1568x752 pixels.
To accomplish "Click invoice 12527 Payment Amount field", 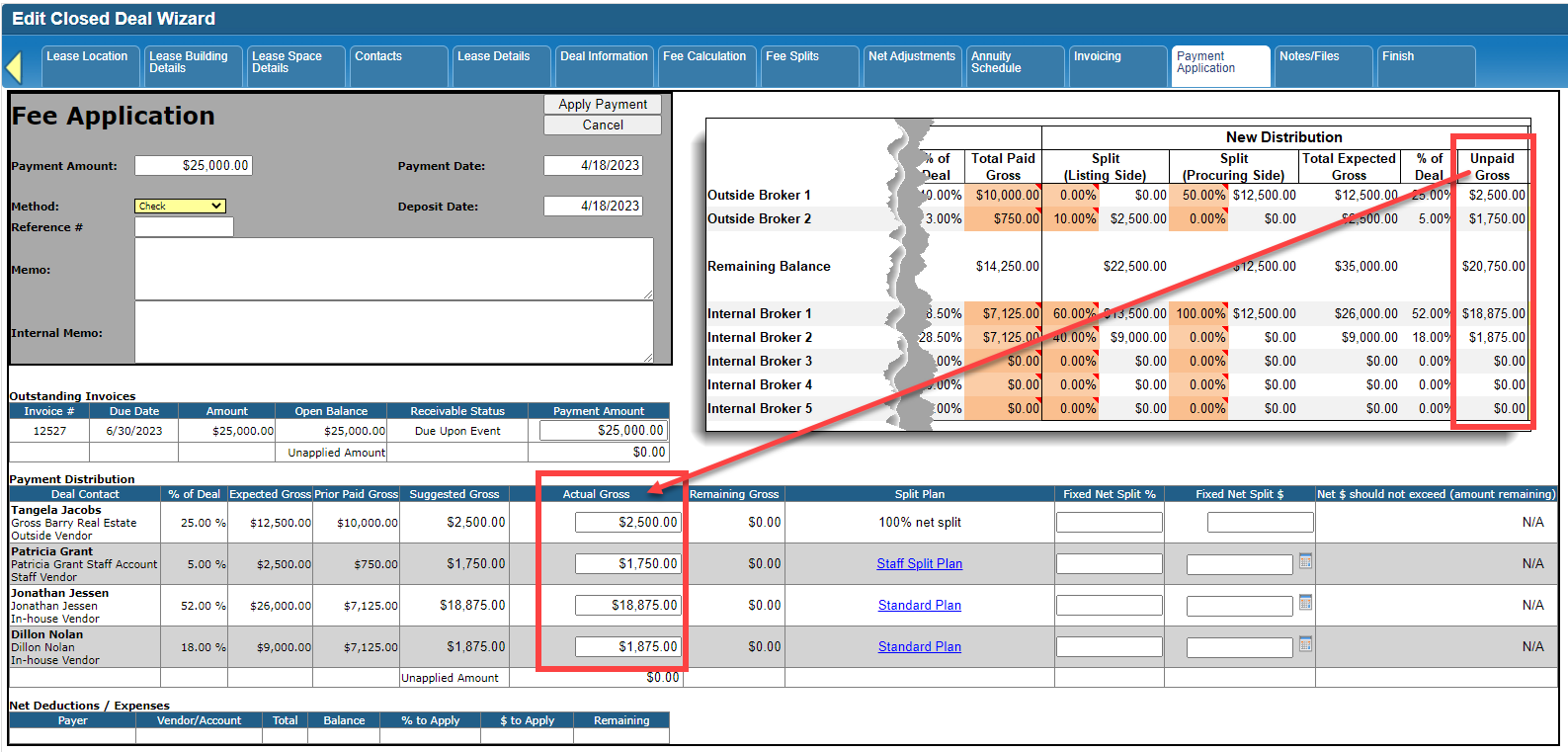I will (603, 431).
